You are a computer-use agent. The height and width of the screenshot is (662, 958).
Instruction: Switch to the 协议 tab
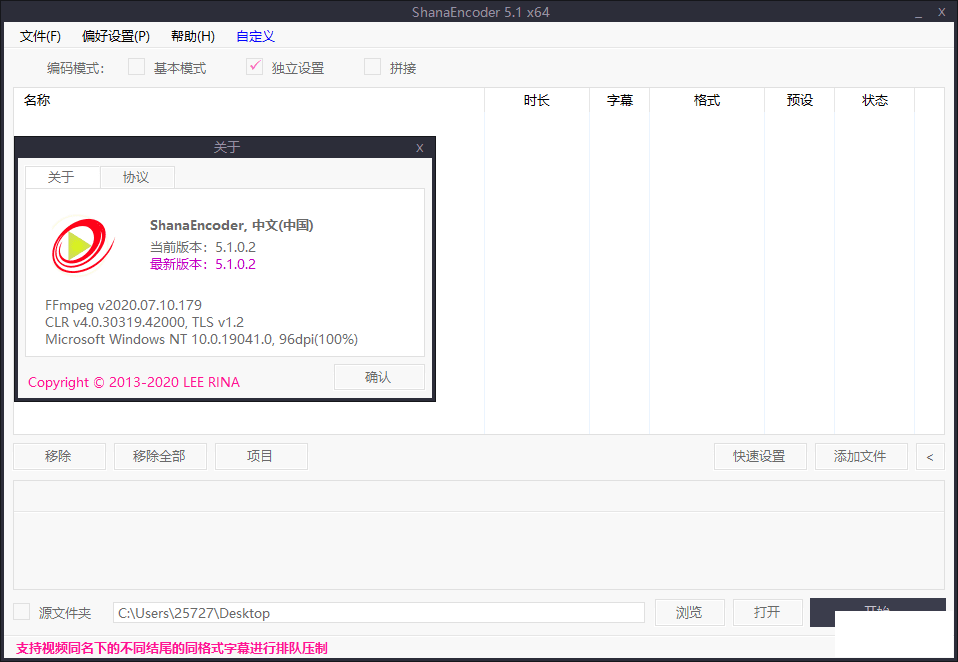137,177
